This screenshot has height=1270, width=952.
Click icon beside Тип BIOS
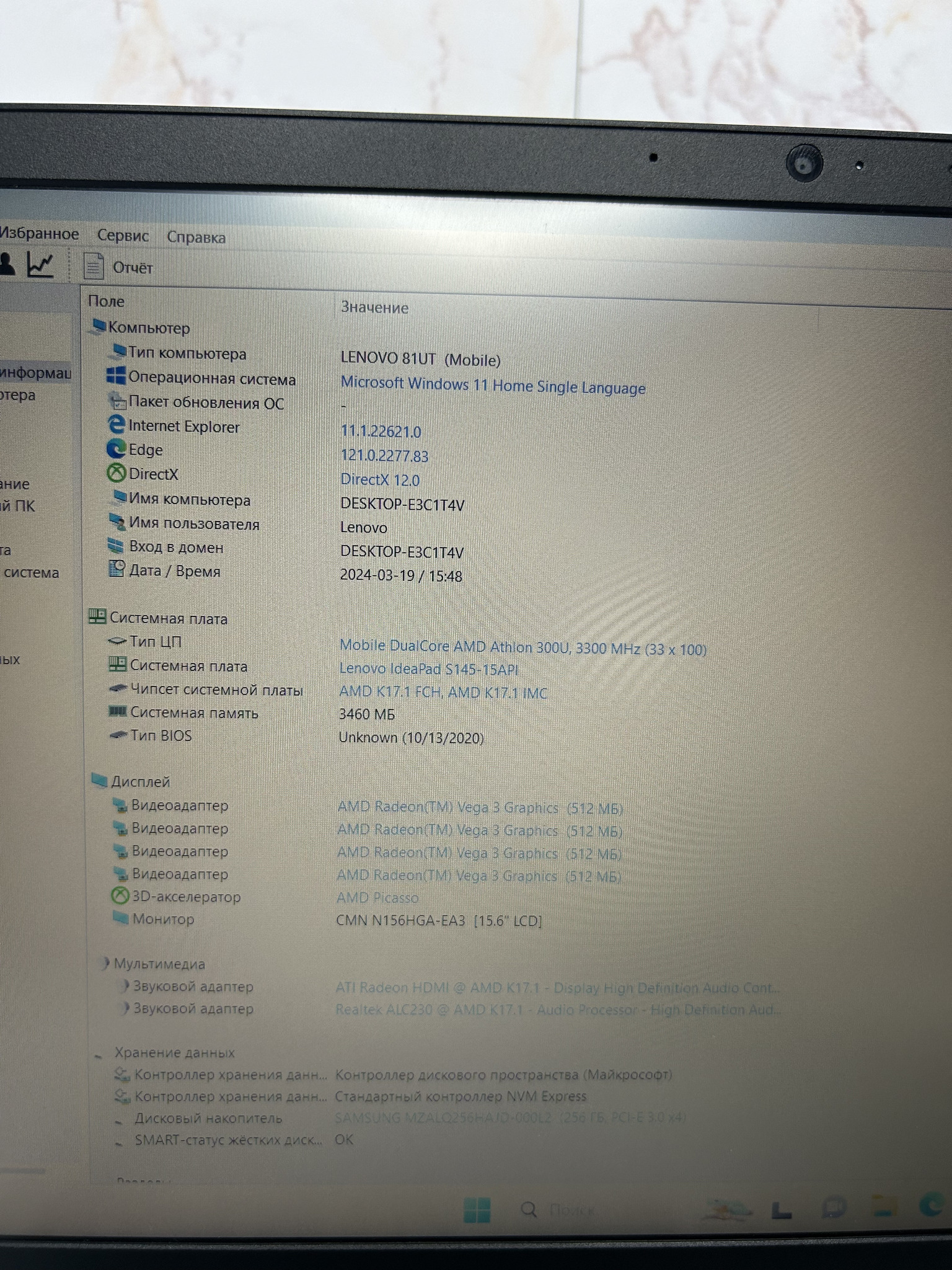pos(118,735)
